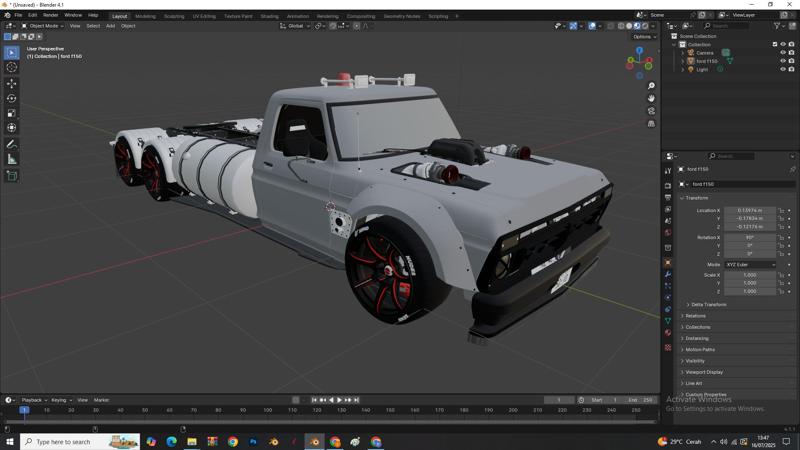Select the Add Cube tool
800x450 pixels.
click(x=12, y=176)
